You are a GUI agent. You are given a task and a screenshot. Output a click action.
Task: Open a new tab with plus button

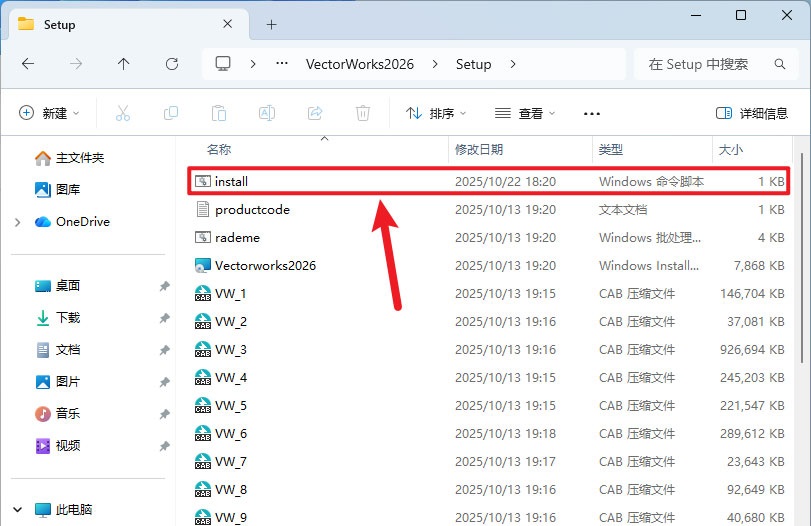(271, 24)
